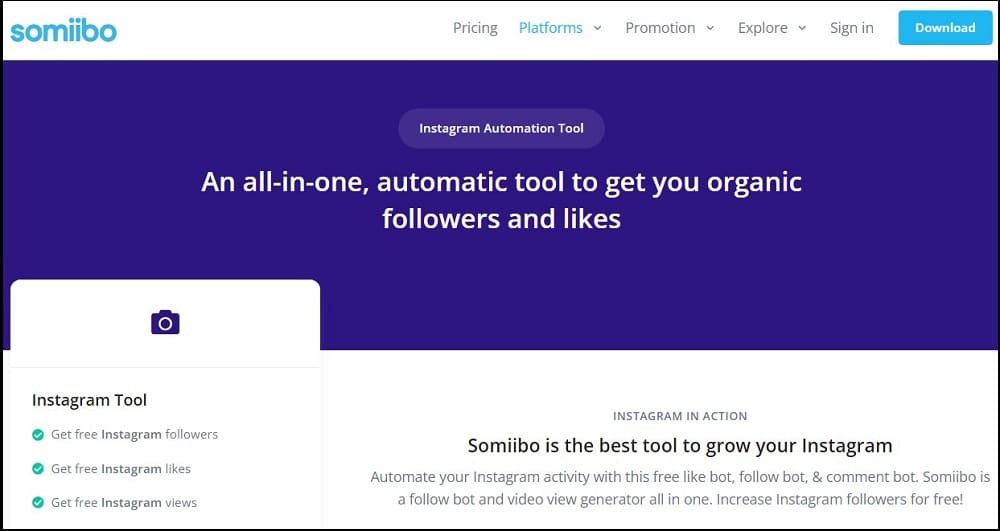Expand the Explore dropdown arrow
The width and height of the screenshot is (1000, 531).
point(802,28)
